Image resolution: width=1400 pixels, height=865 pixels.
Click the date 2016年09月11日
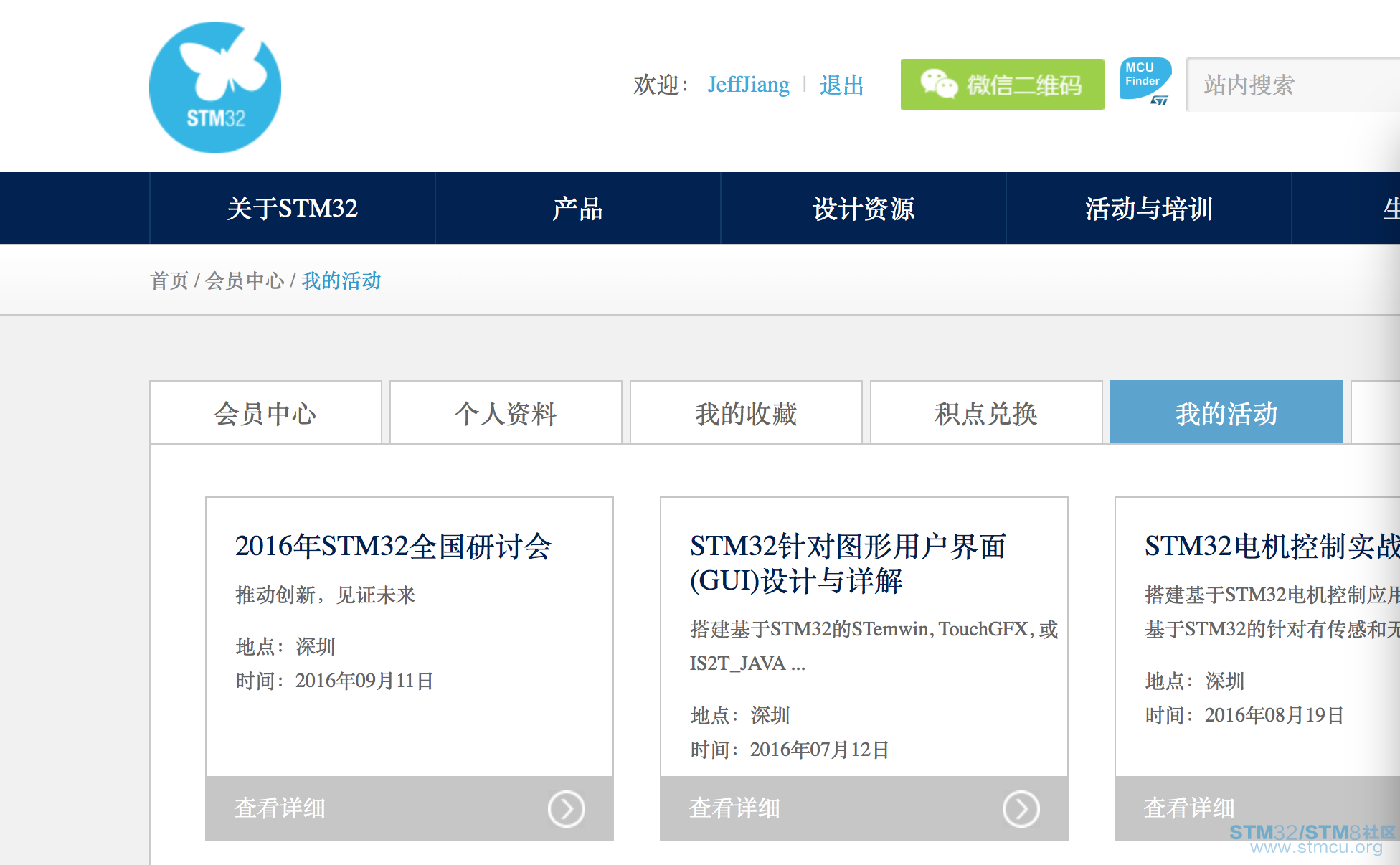click(x=364, y=681)
